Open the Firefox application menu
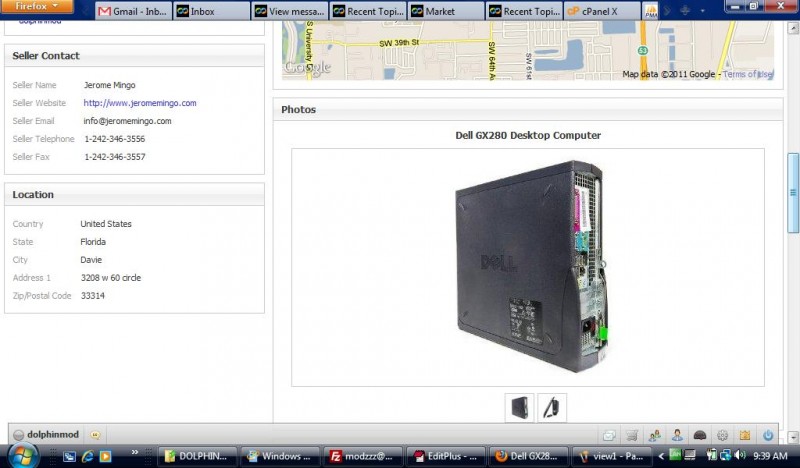800x468 pixels. [36, 6]
